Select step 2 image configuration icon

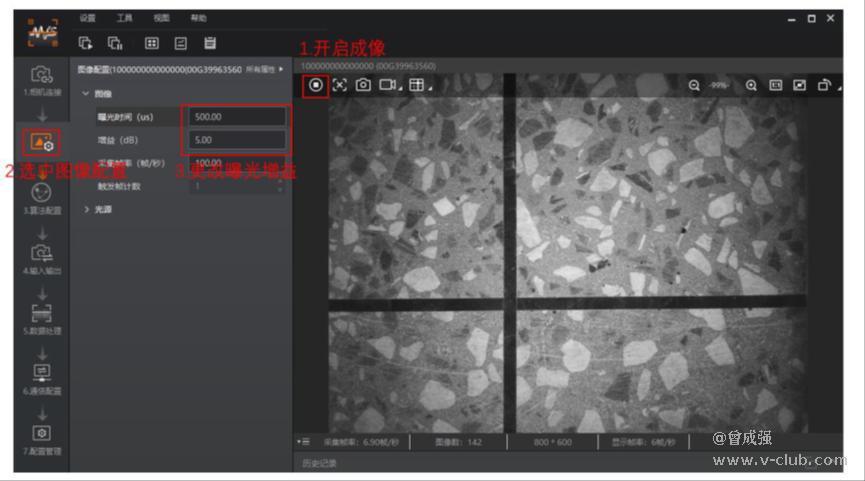(x=42, y=142)
